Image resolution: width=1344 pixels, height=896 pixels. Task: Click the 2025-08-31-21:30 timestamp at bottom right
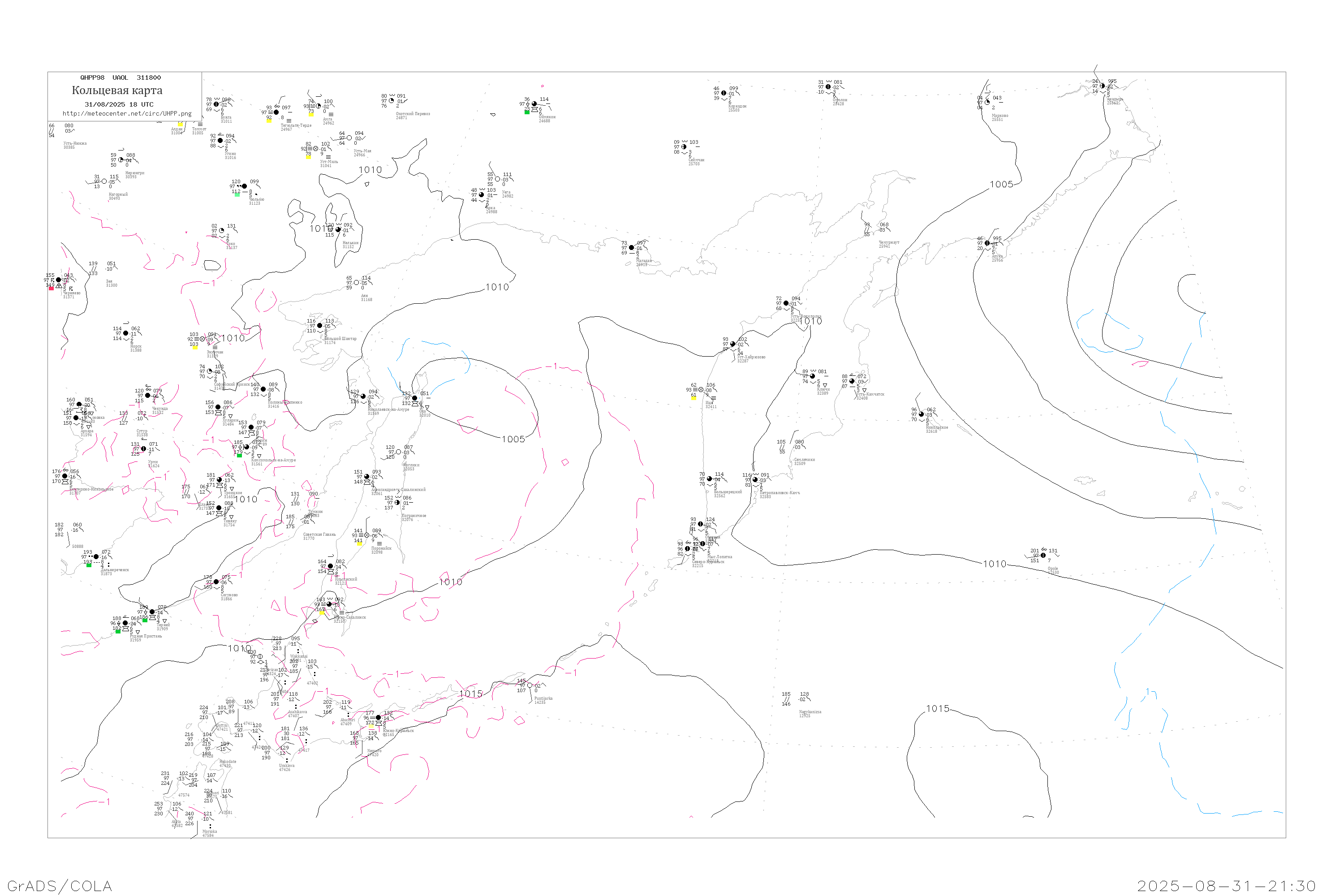point(1226,886)
